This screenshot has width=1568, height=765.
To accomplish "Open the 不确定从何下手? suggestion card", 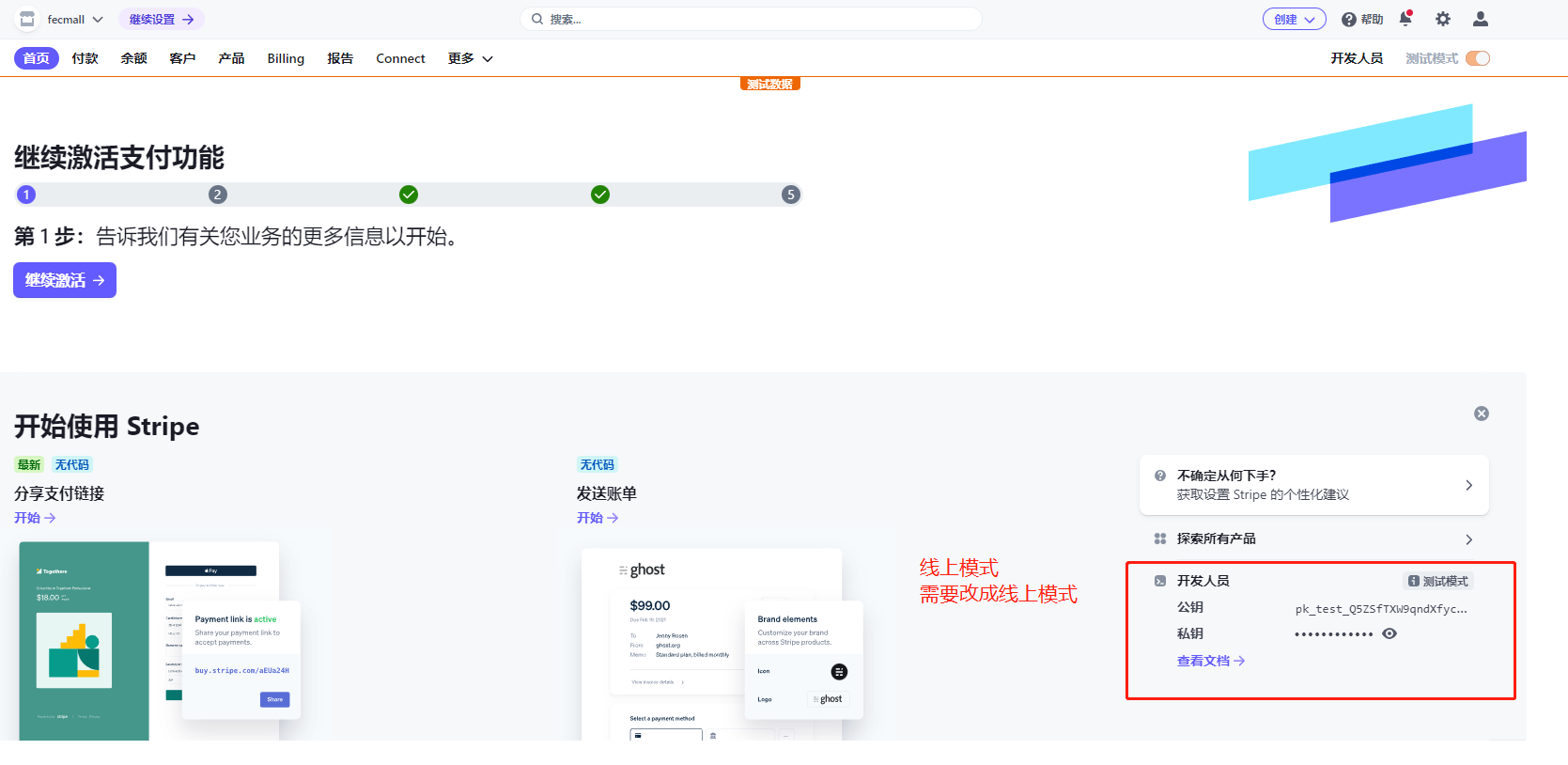I will tap(1314, 485).
